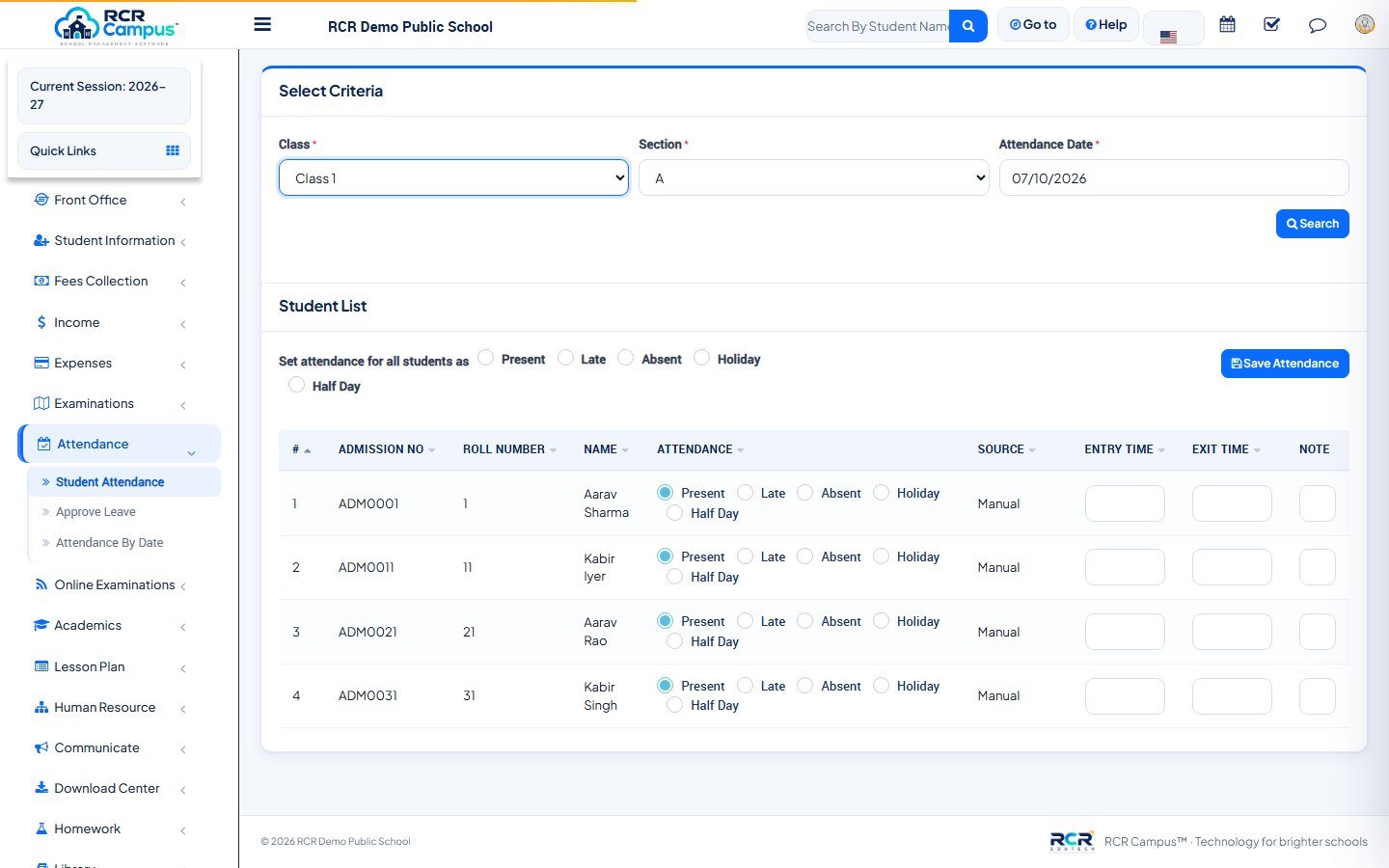Screen dimensions: 1389x868
Task: Click the Help button
Action: tap(1106, 25)
